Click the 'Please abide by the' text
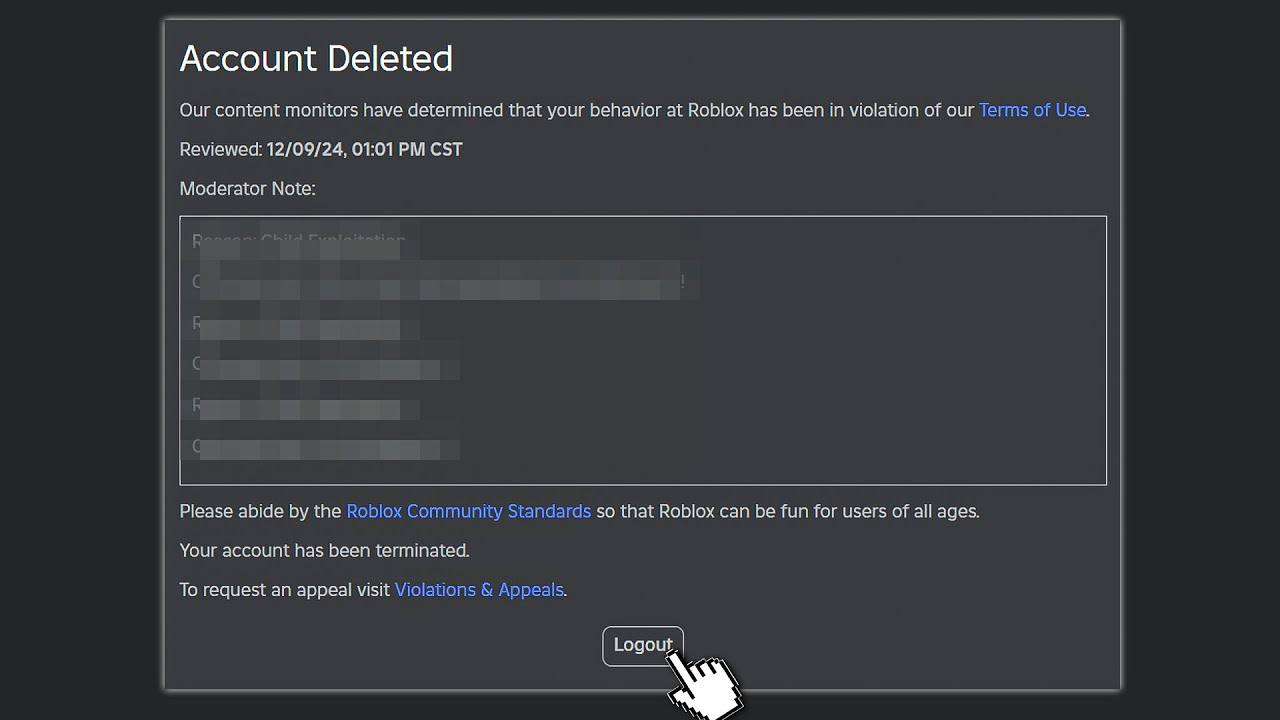Viewport: 1280px width, 720px height. coord(260,511)
